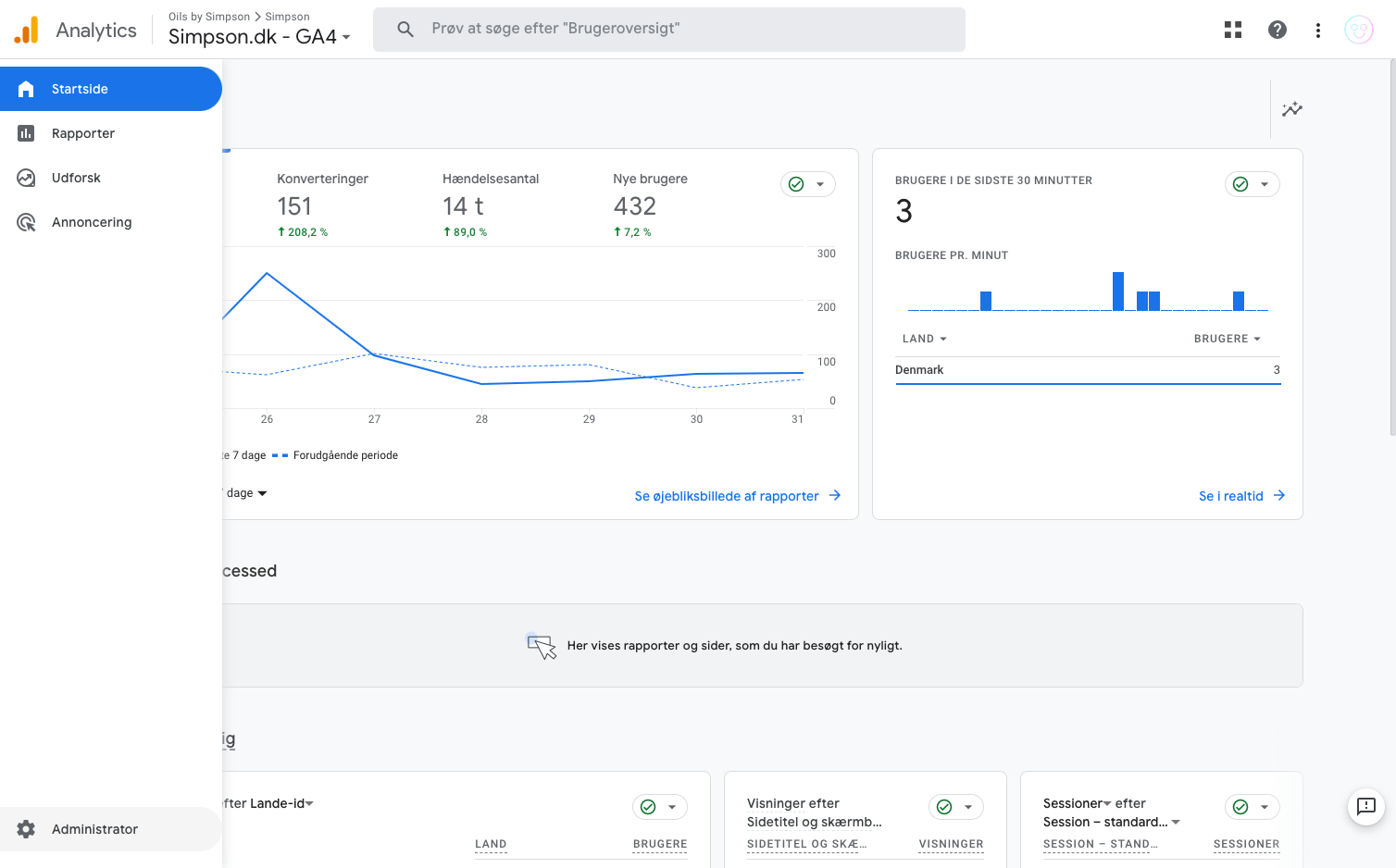Click the SIDETITEL OG SKÆ… column header
Viewport: 1396px width, 868px height.
click(x=806, y=844)
